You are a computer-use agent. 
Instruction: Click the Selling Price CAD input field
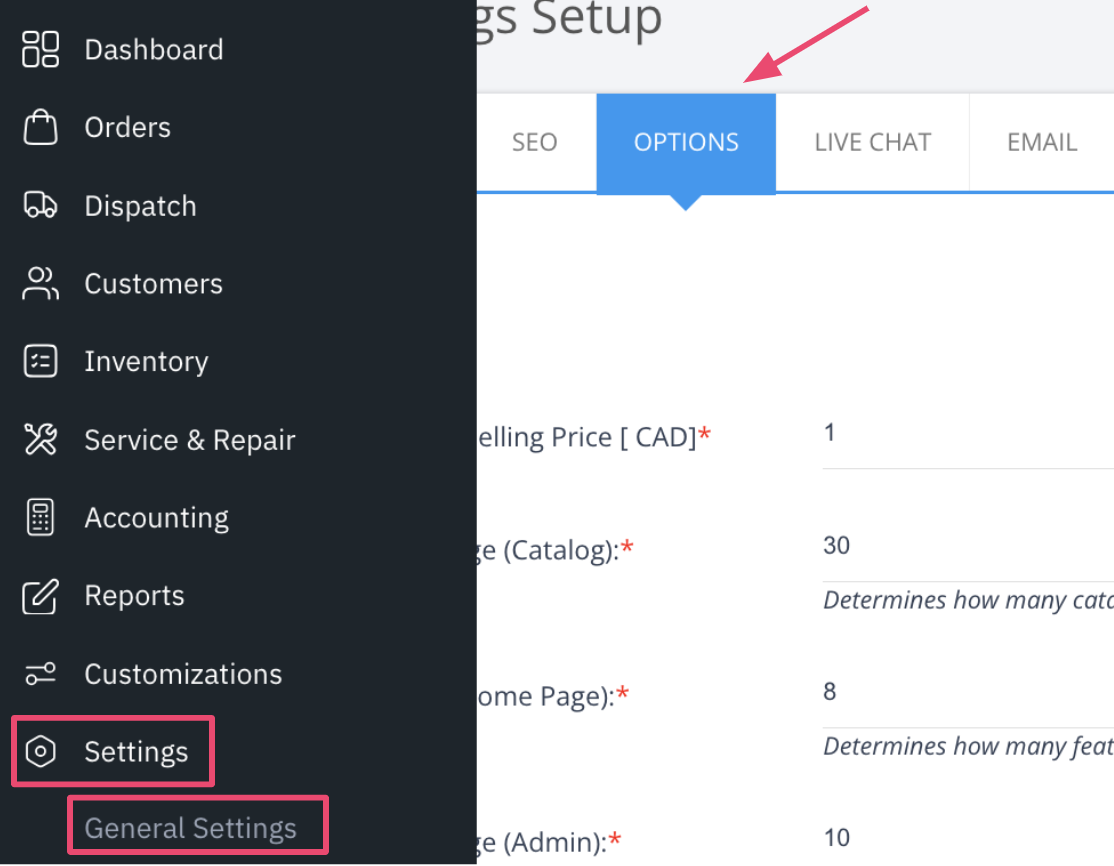(x=960, y=435)
